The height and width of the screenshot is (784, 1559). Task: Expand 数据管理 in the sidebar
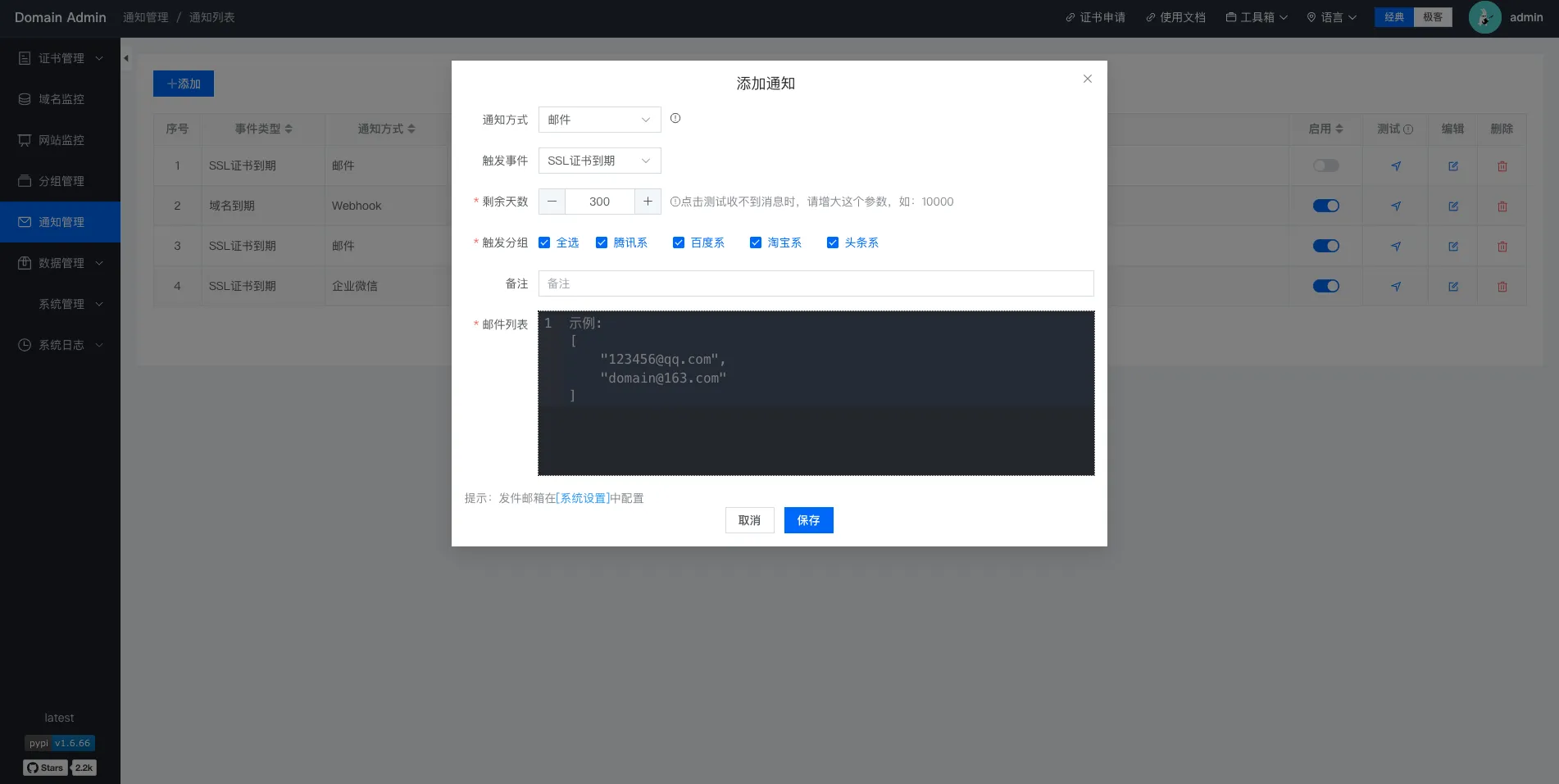[x=60, y=263]
